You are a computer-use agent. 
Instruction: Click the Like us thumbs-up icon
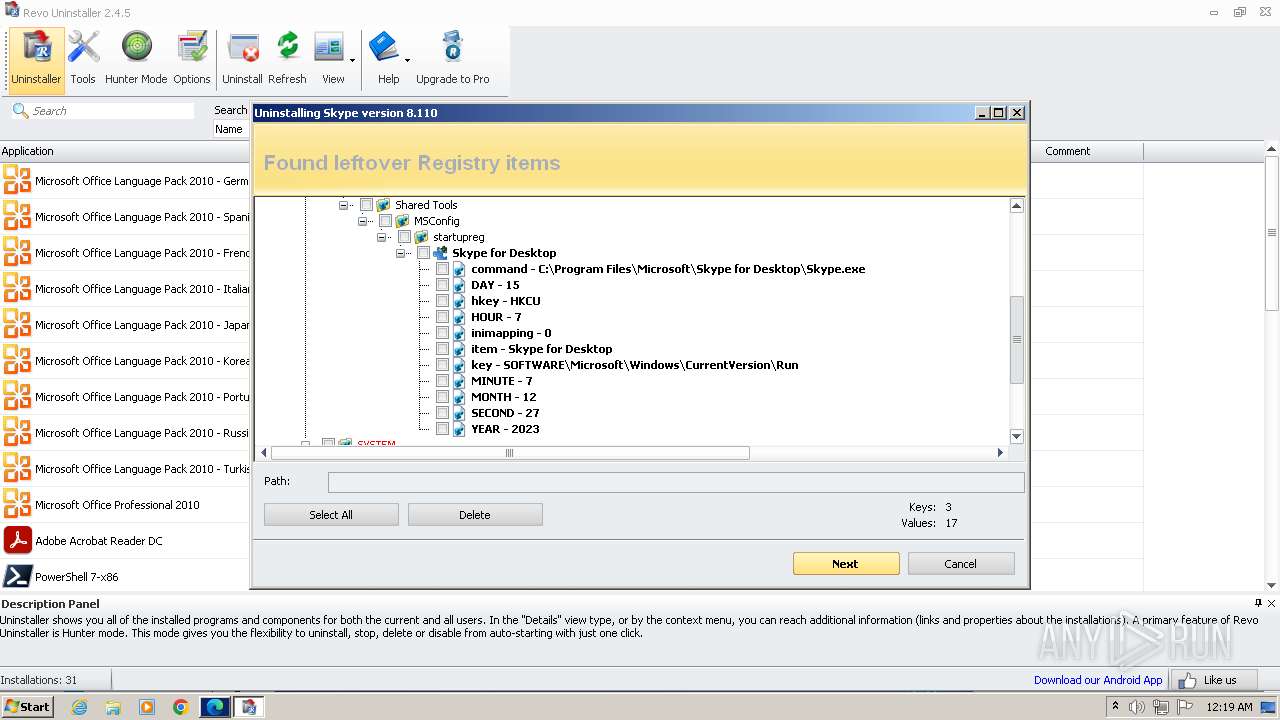pos(1187,680)
